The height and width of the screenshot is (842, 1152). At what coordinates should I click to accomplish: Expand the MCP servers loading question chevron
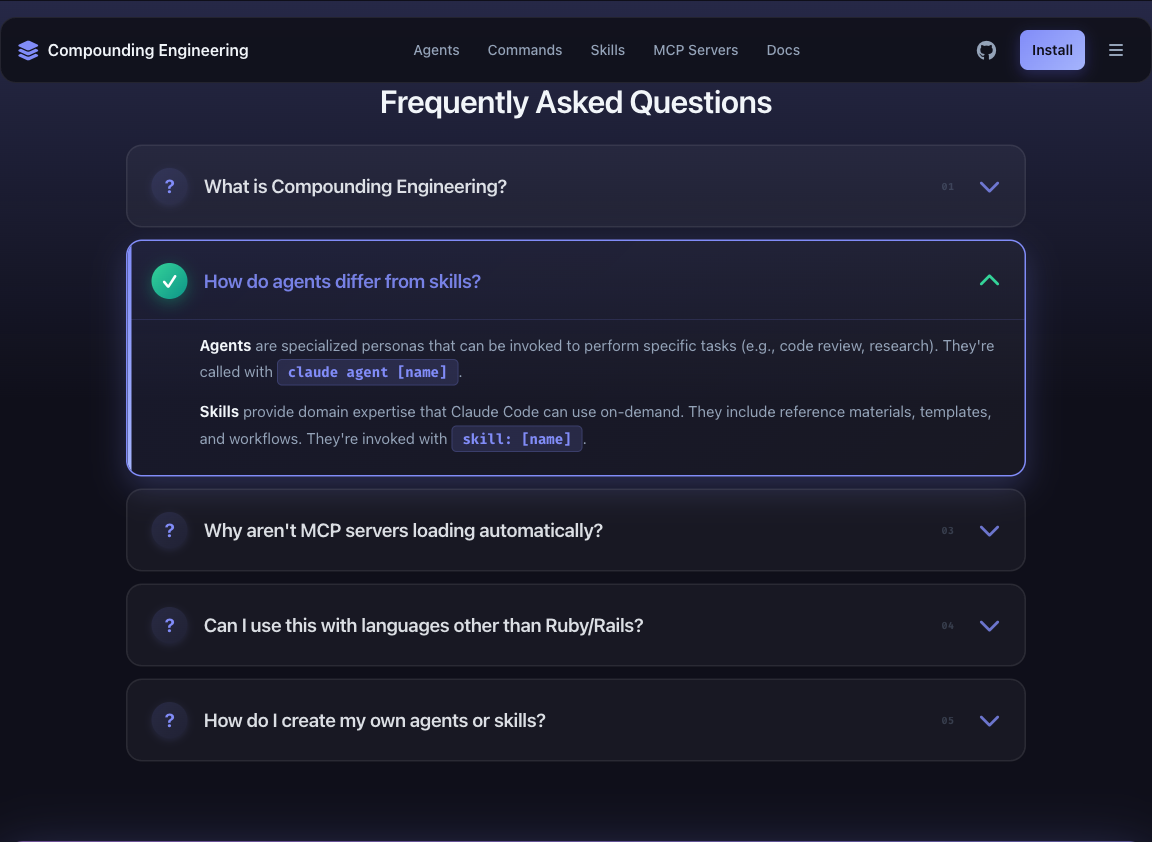click(x=989, y=531)
